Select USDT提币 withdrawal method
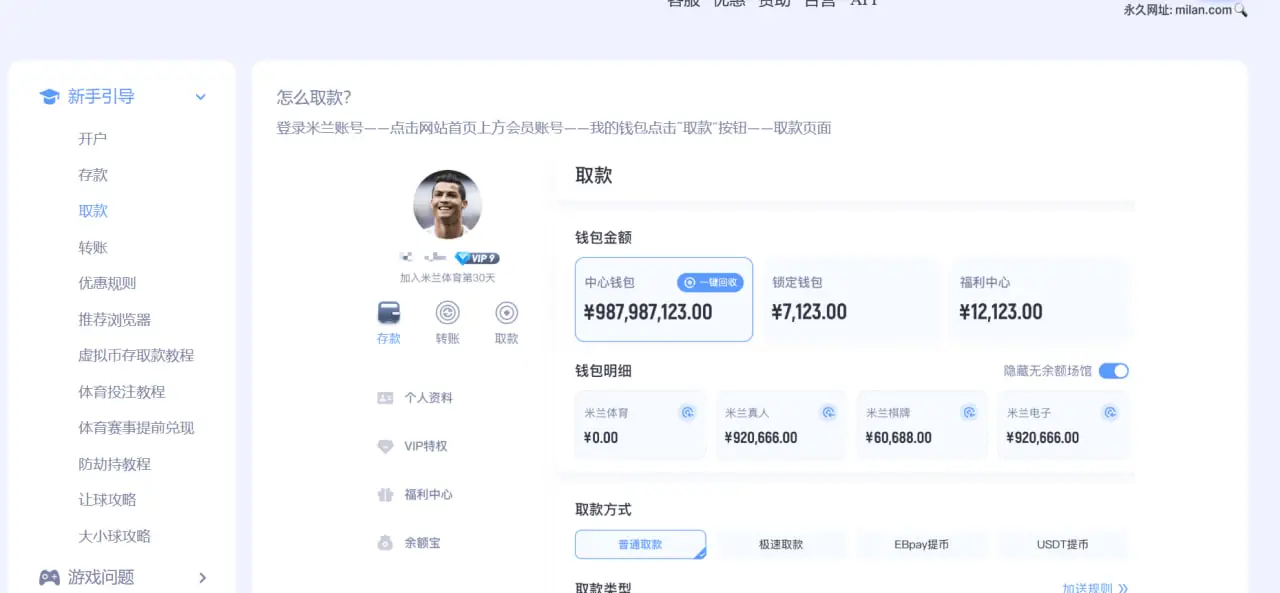 pos(1062,545)
